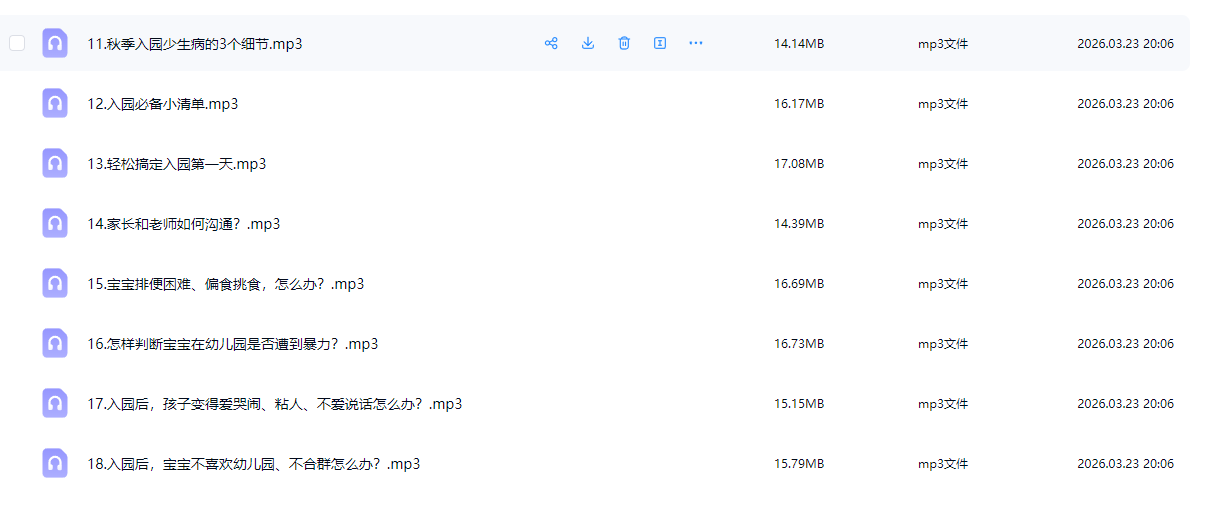Click the headphone icon beside 12.入园必备小清单.mp3
This screenshot has width=1207, height=510.
55,103
